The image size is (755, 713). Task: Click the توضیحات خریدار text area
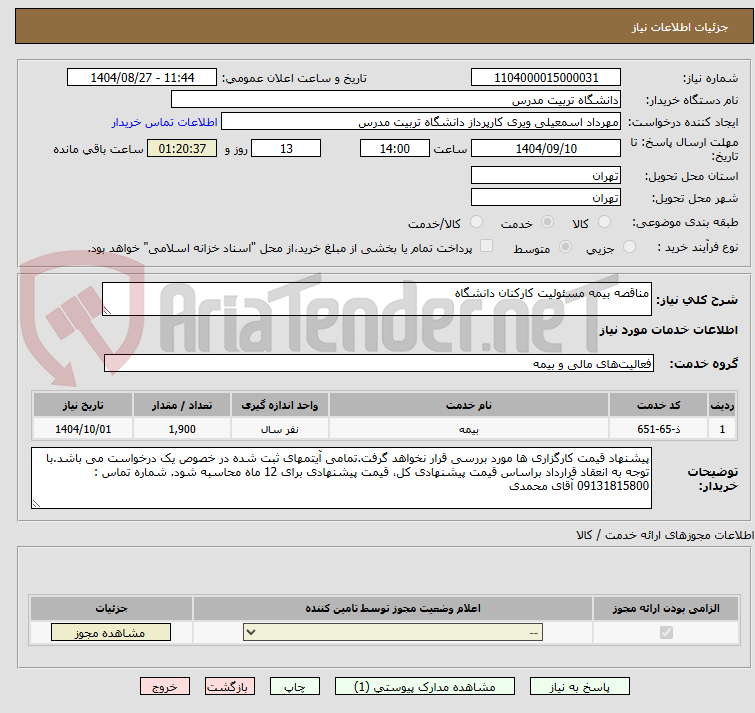[x=341, y=478]
